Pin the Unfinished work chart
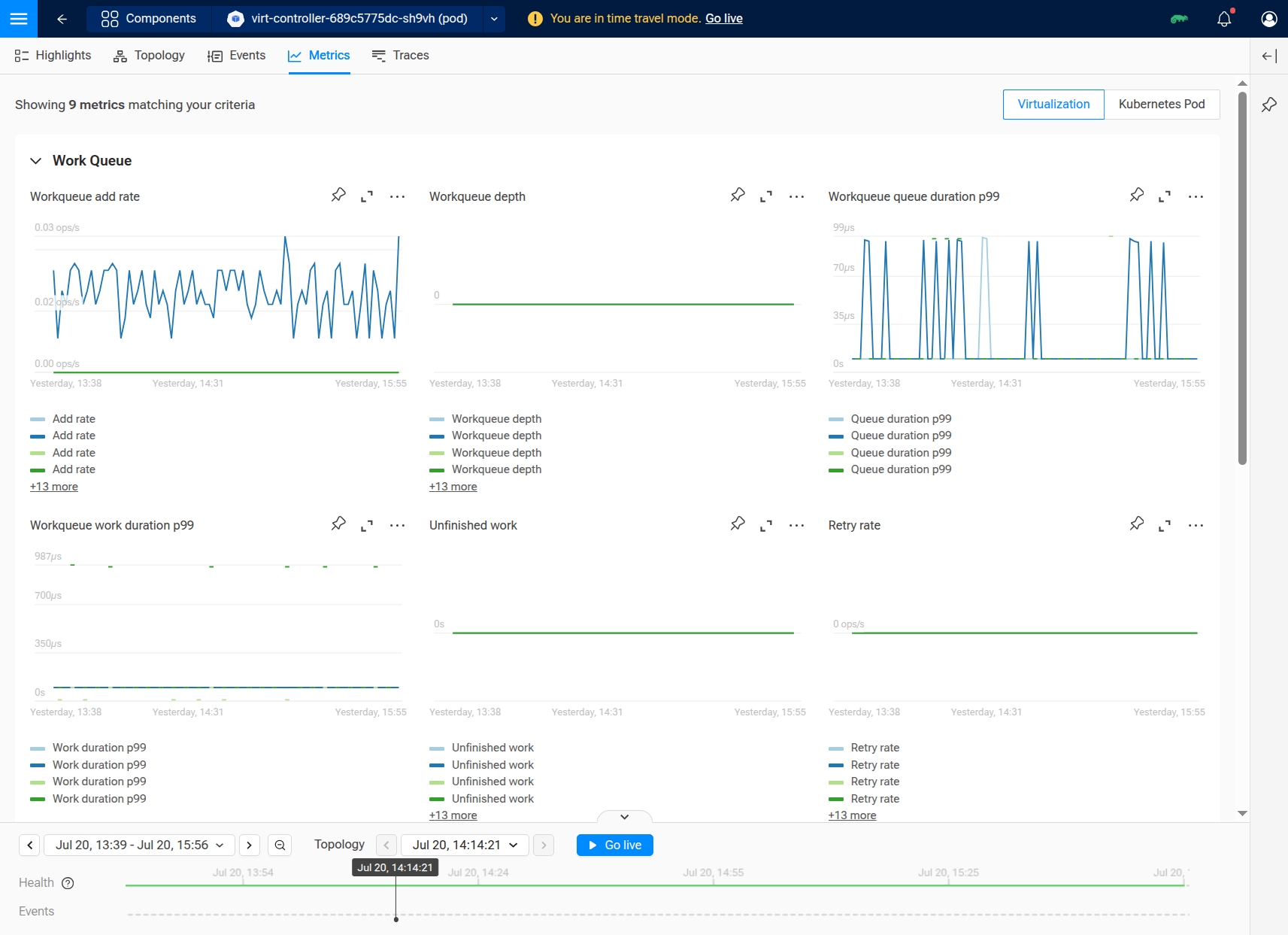Viewport: 1288px width, 935px height. [738, 524]
